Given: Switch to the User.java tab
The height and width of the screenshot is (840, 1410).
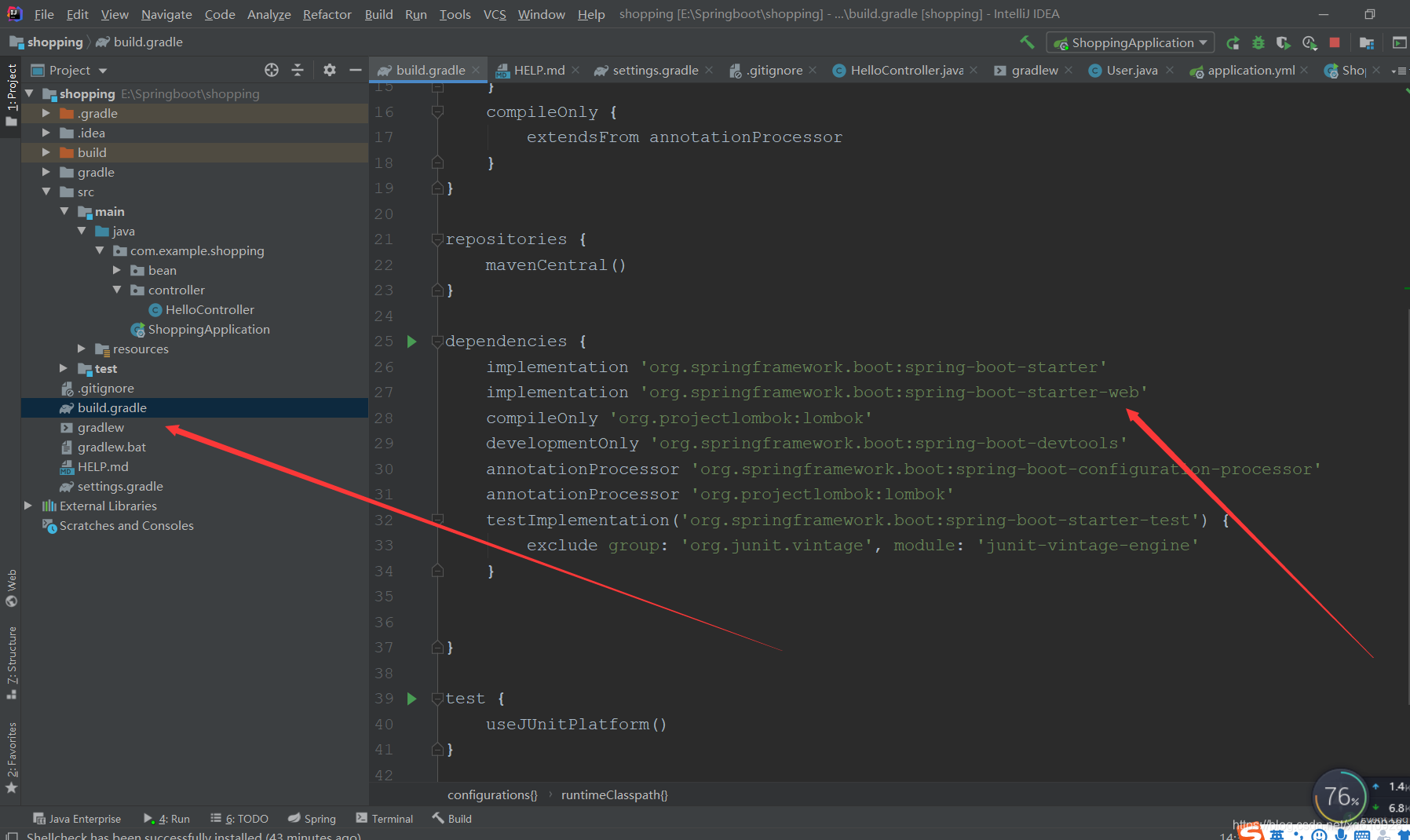Looking at the screenshot, I should [1131, 70].
